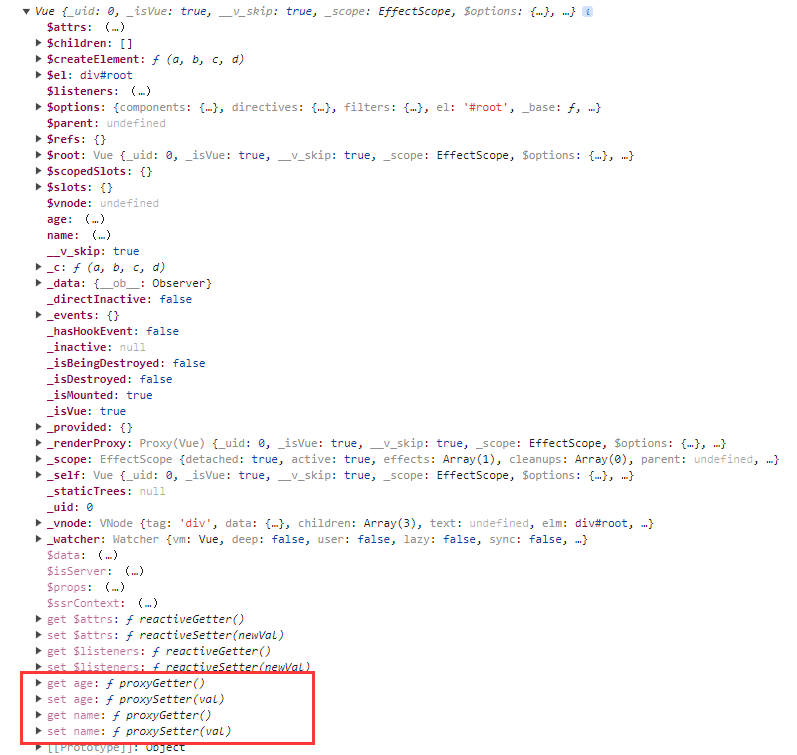Select the _isMounted: true row
This screenshot has width=797, height=755.
tap(100, 395)
